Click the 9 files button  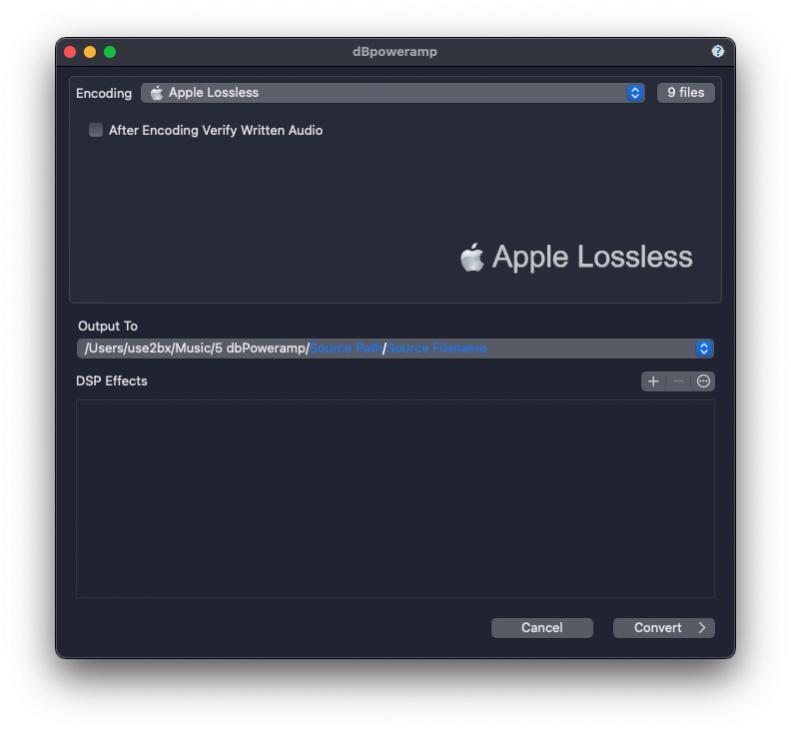click(x=686, y=93)
